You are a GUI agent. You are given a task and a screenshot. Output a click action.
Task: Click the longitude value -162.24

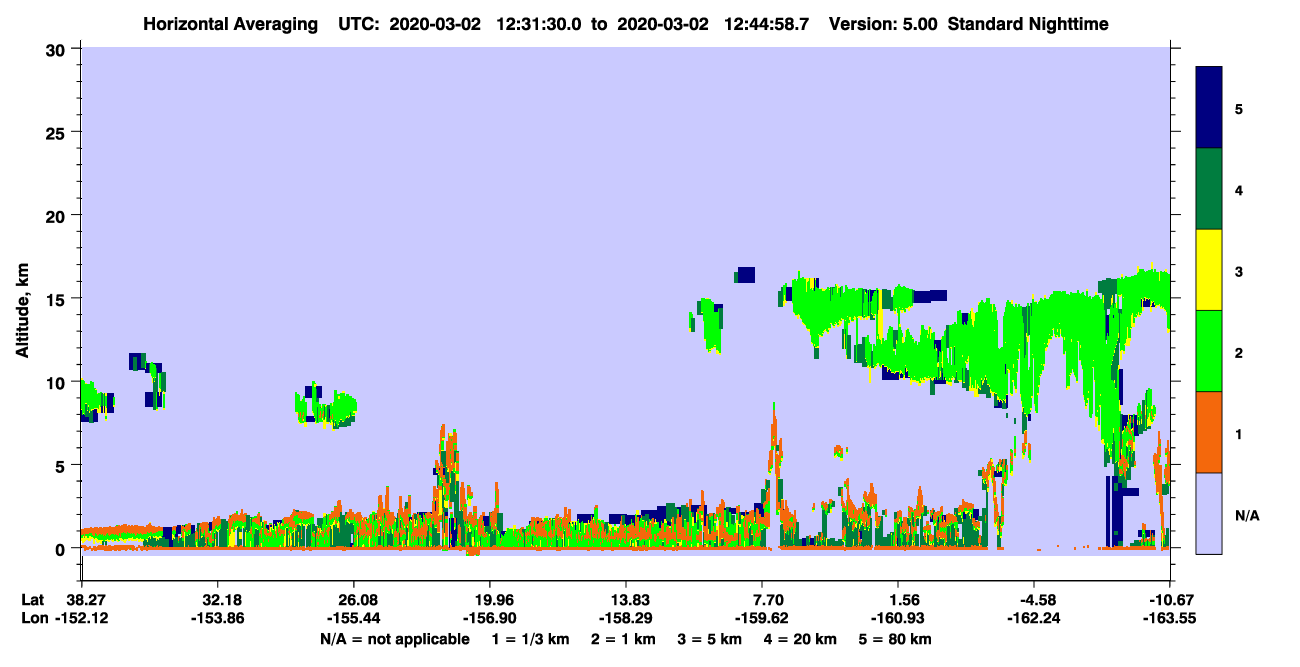click(1034, 619)
